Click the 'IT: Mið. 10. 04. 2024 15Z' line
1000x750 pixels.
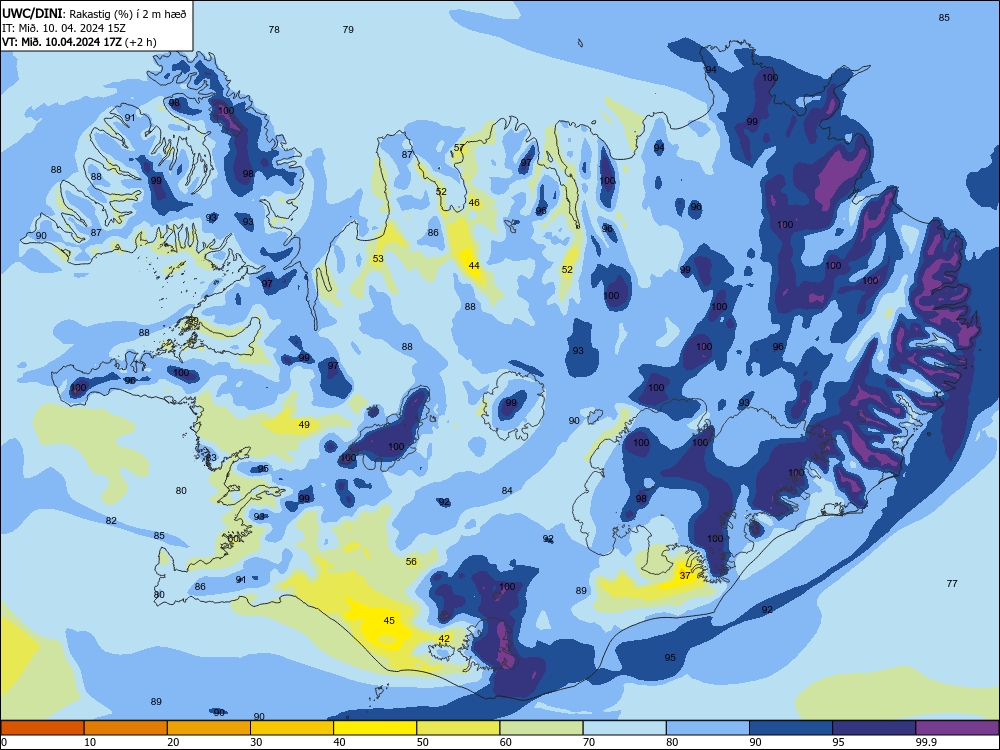[64, 28]
